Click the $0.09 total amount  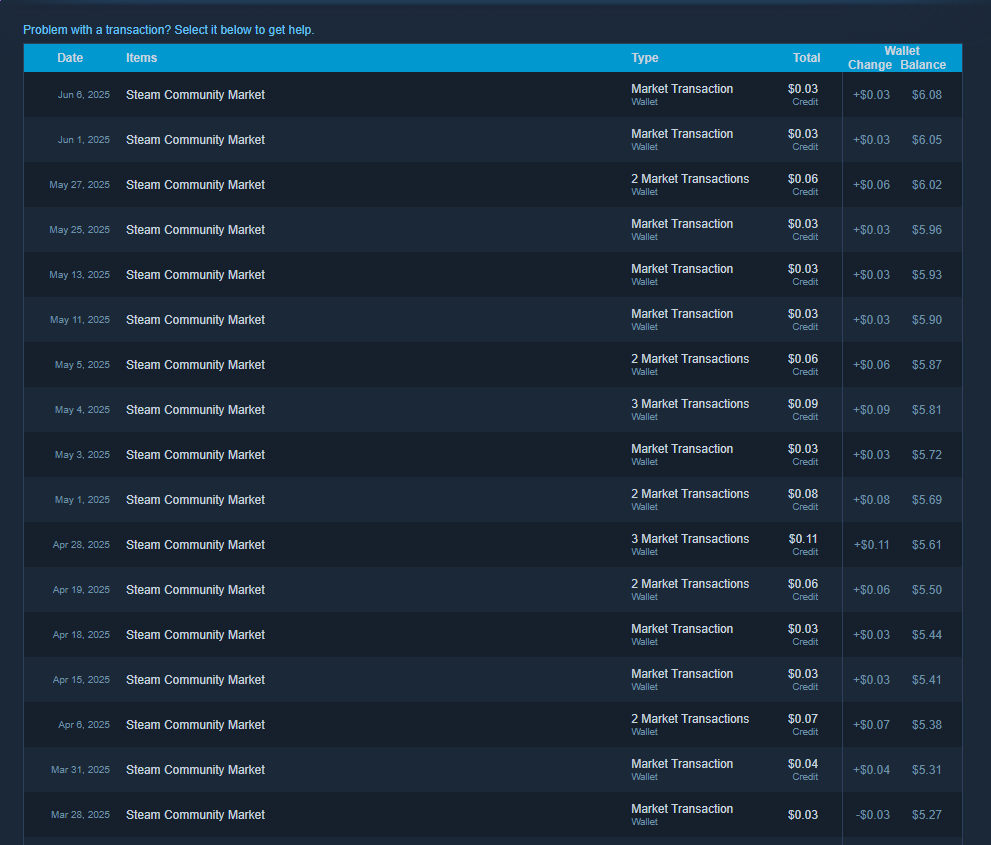click(x=803, y=404)
